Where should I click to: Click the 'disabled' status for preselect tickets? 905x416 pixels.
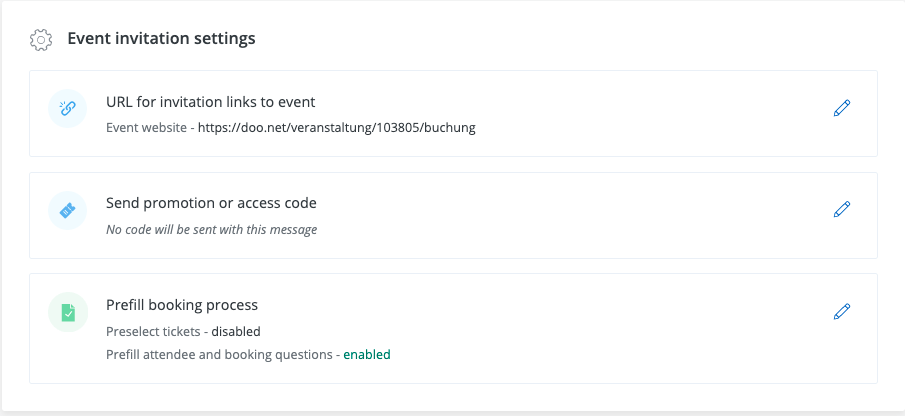tap(236, 331)
